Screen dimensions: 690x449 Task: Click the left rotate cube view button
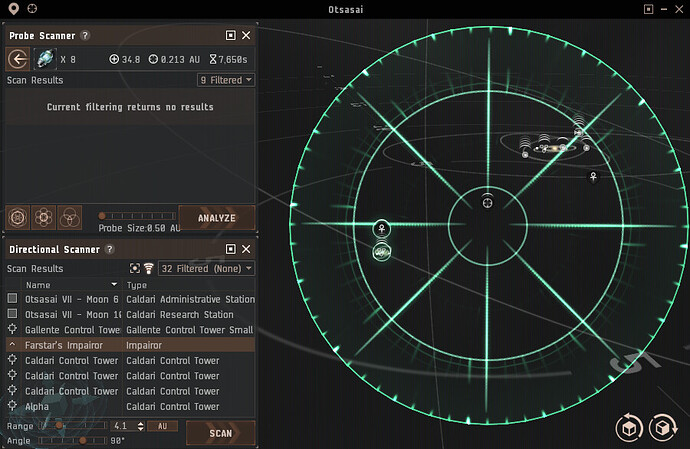tap(629, 427)
